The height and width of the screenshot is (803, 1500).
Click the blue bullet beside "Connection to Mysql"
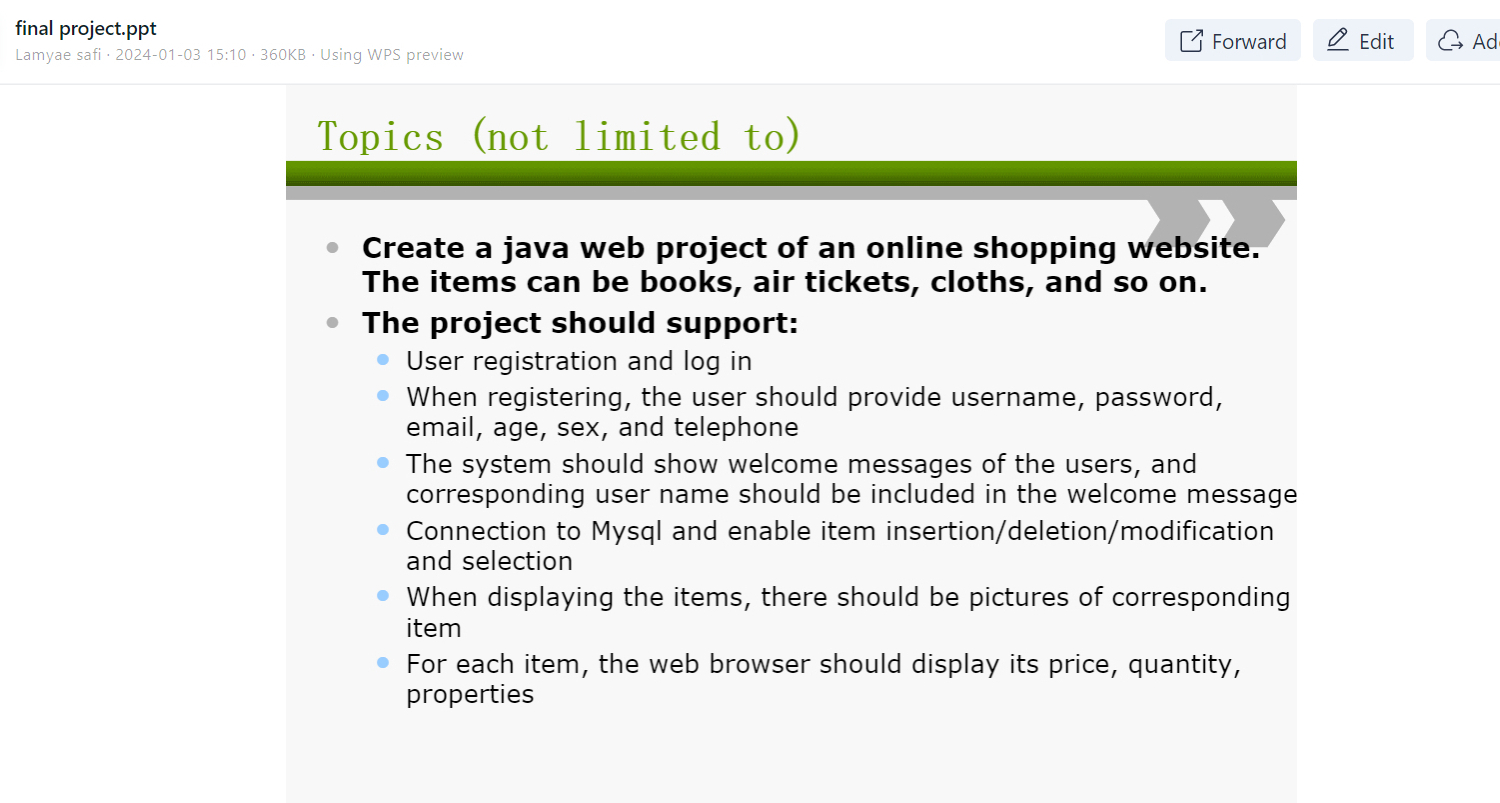tap(383, 529)
